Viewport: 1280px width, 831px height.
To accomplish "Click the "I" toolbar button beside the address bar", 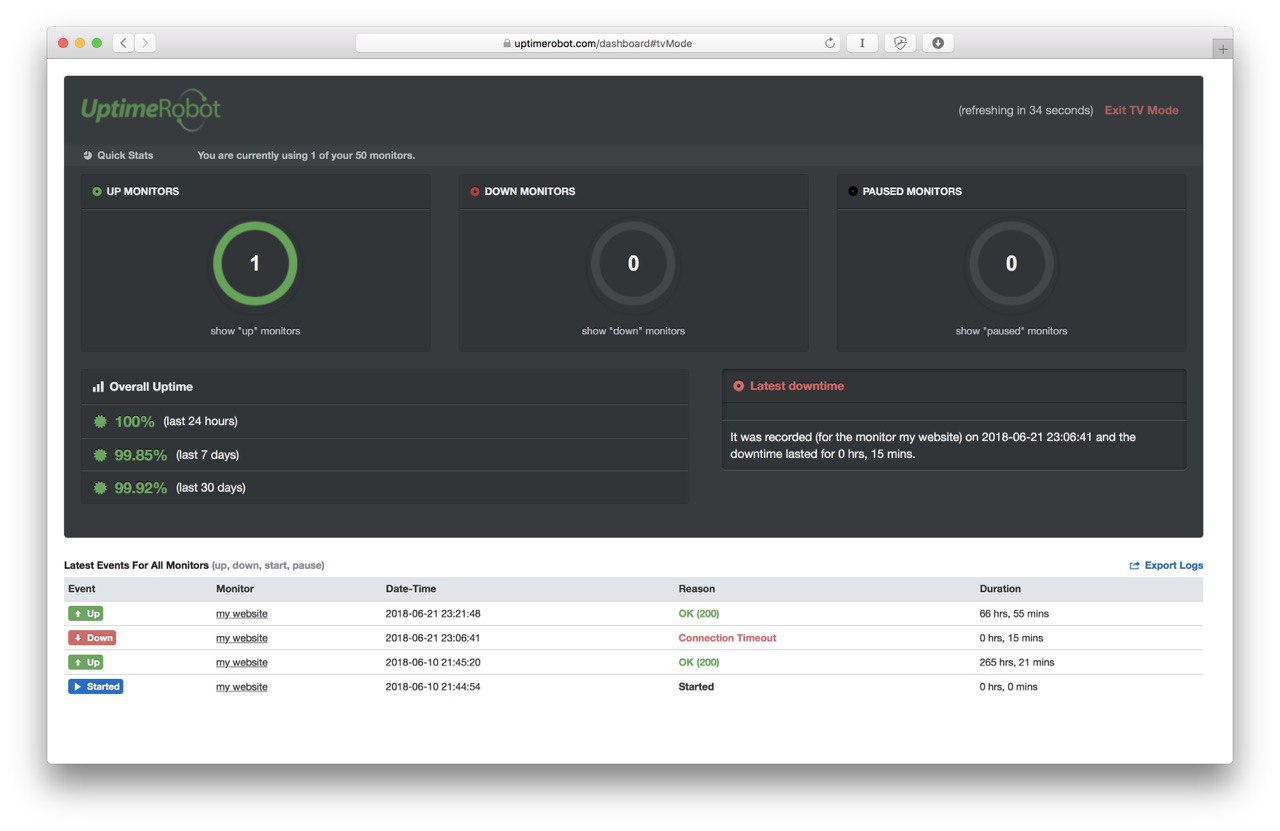I will click(x=862, y=43).
